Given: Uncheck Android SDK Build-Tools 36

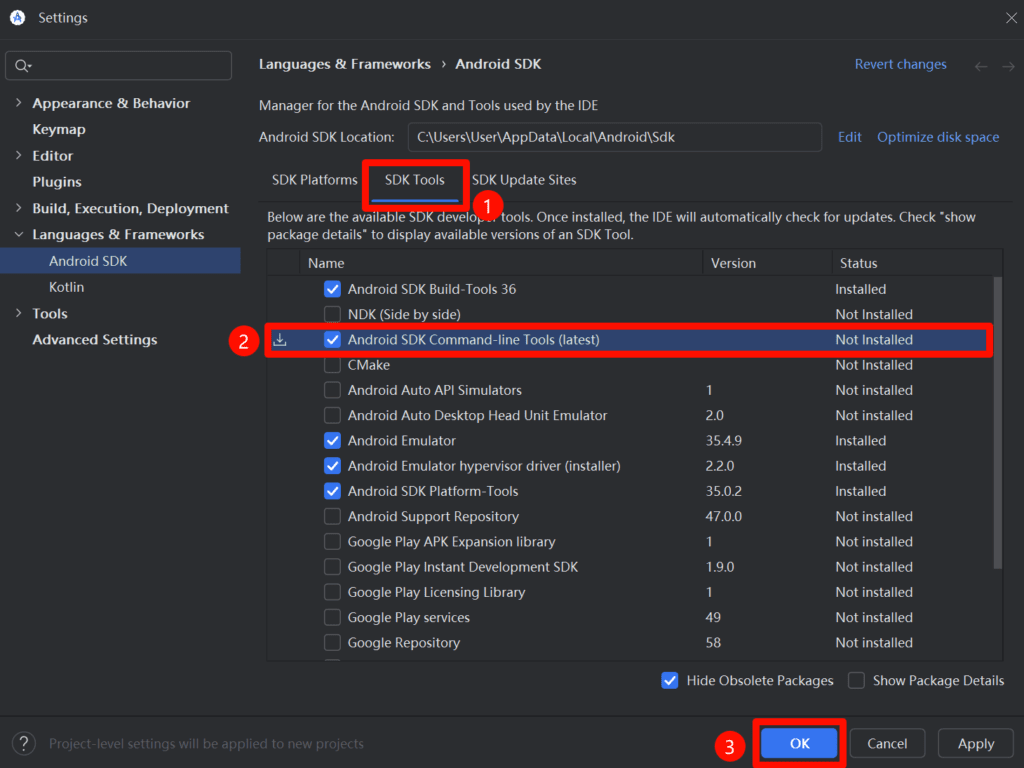Looking at the screenshot, I should click(x=333, y=289).
